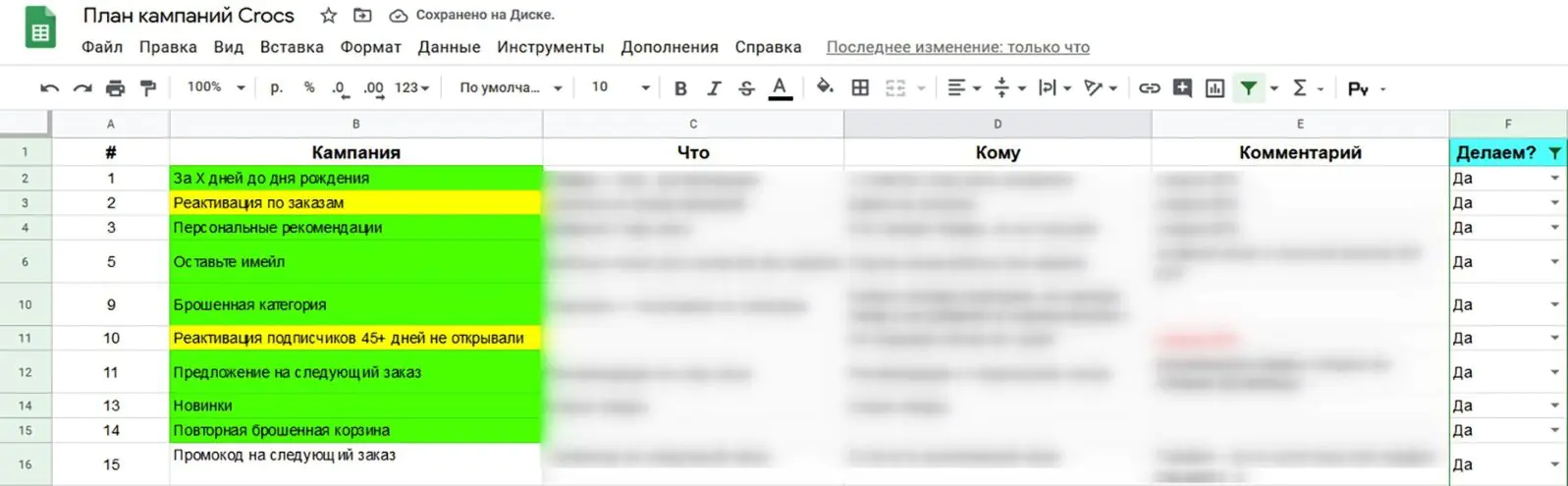
Task: Click the document title План кампаний Crocs
Action: pos(189,16)
